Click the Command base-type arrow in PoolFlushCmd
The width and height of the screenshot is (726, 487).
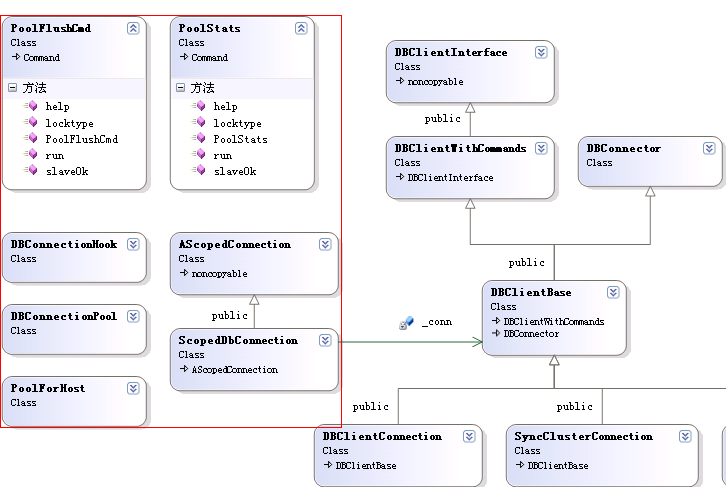(x=16, y=57)
